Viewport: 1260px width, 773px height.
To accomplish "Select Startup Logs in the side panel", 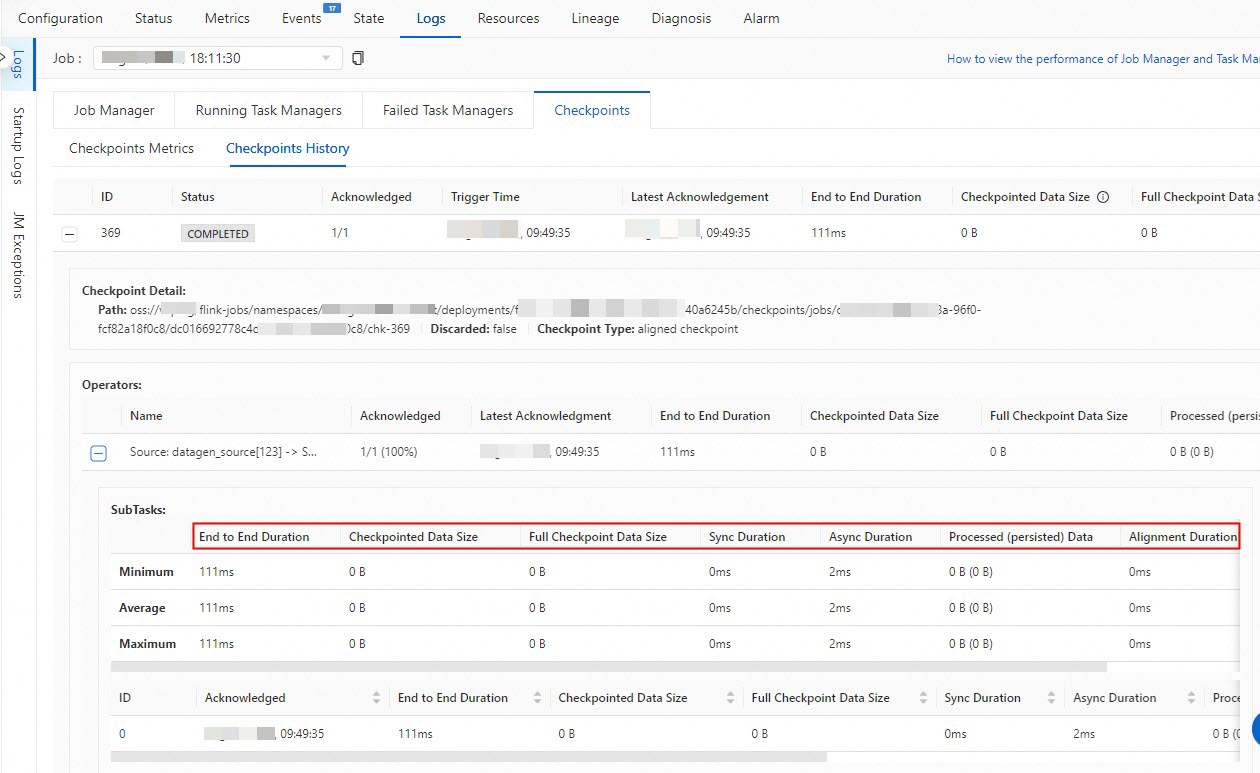I will 17,146.
